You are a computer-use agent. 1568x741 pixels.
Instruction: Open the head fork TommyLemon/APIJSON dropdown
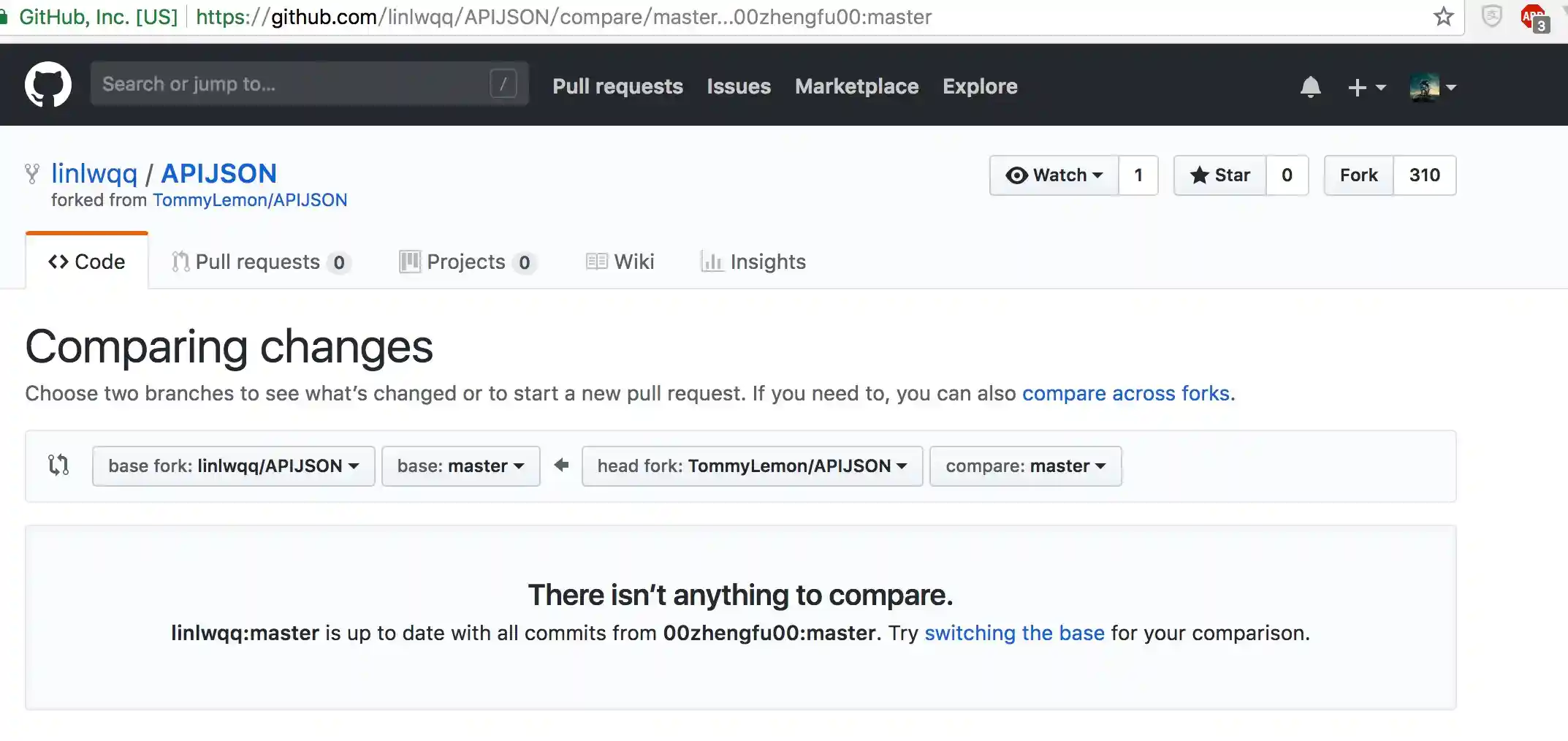pos(752,466)
